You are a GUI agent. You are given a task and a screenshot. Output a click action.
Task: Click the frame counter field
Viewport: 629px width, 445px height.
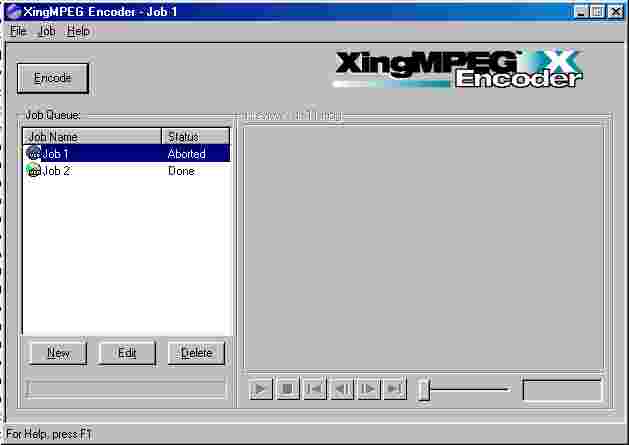click(x=562, y=389)
